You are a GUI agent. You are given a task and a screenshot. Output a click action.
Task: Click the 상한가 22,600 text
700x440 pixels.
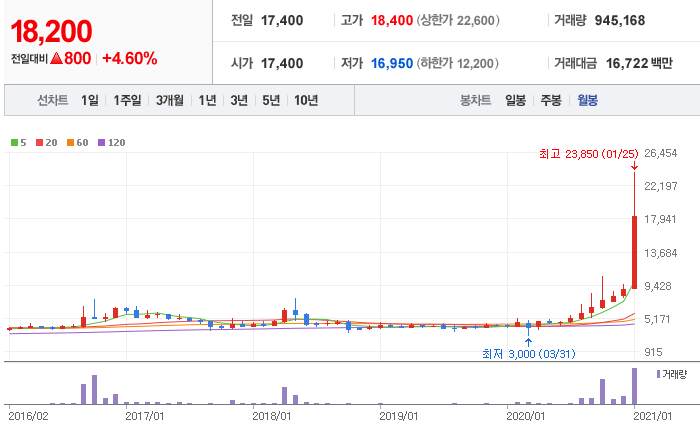pyautogui.click(x=458, y=21)
